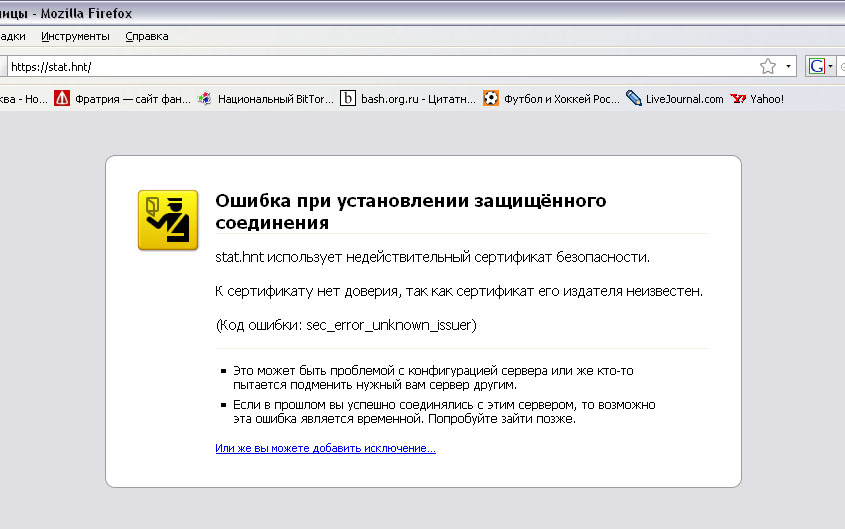Image resolution: width=845 pixels, height=529 pixels.
Task: Click the Фратрия bookmark red icon
Action: [62, 99]
